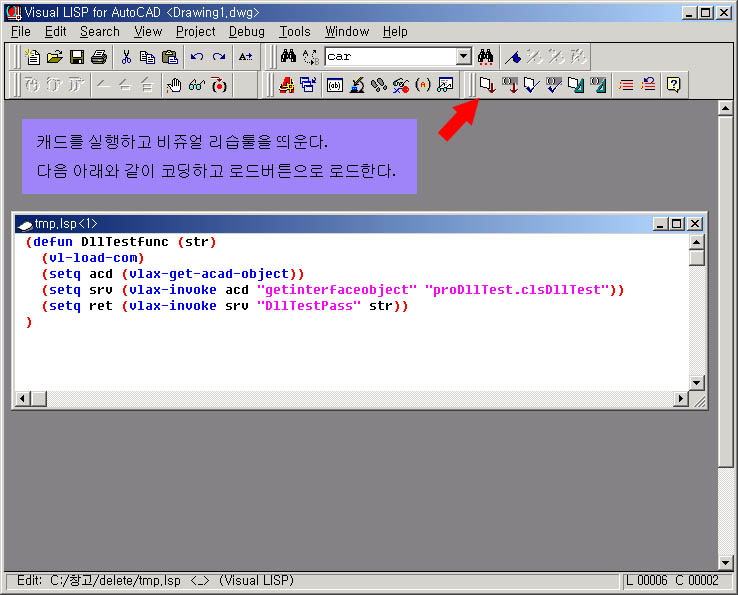Open the Watch window icon
The height and width of the screenshot is (595, 738).
pyautogui.click(x=445, y=85)
